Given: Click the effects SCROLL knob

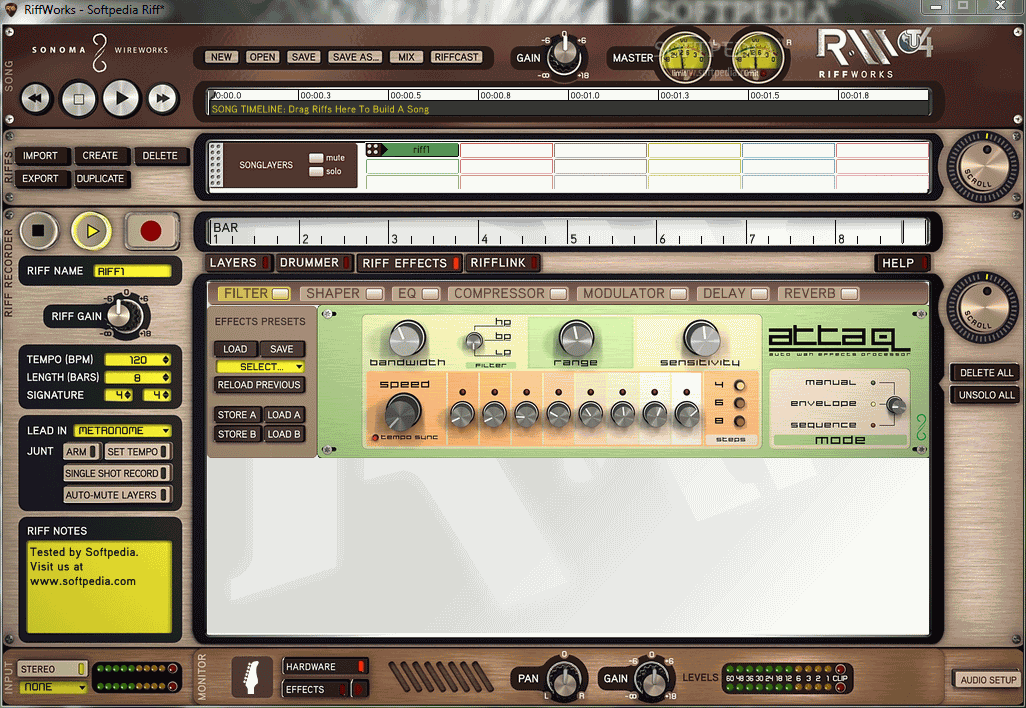Looking at the screenshot, I should pyautogui.click(x=982, y=308).
